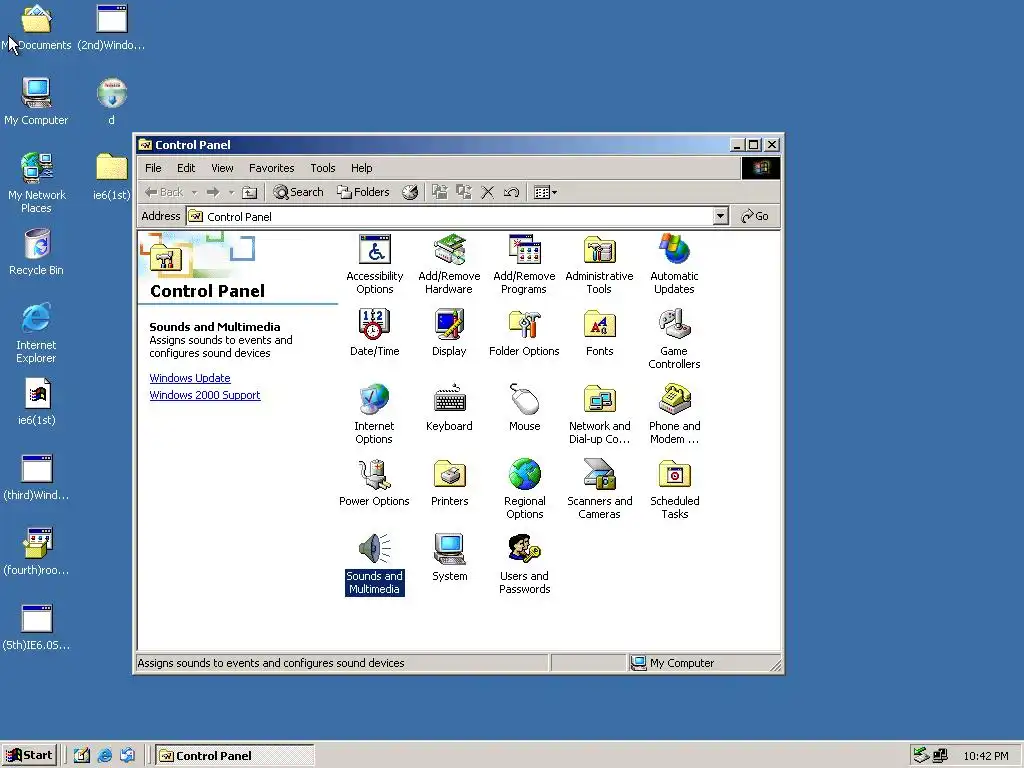Select the My Computer desktop icon

tap(36, 101)
